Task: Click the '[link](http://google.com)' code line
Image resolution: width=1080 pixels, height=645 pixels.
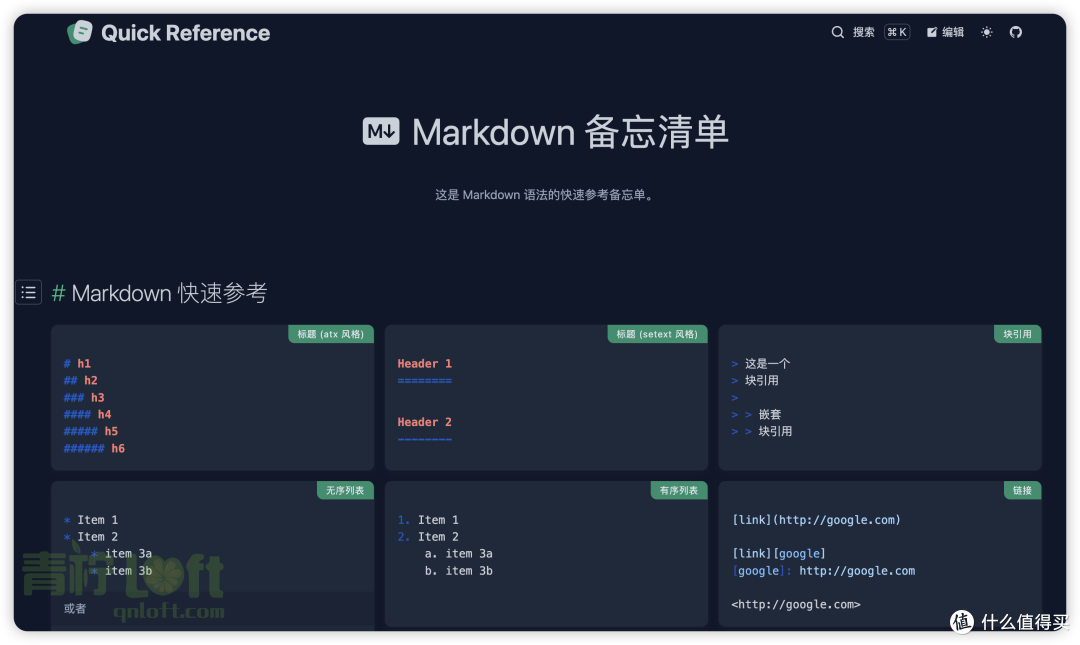Action: click(816, 520)
